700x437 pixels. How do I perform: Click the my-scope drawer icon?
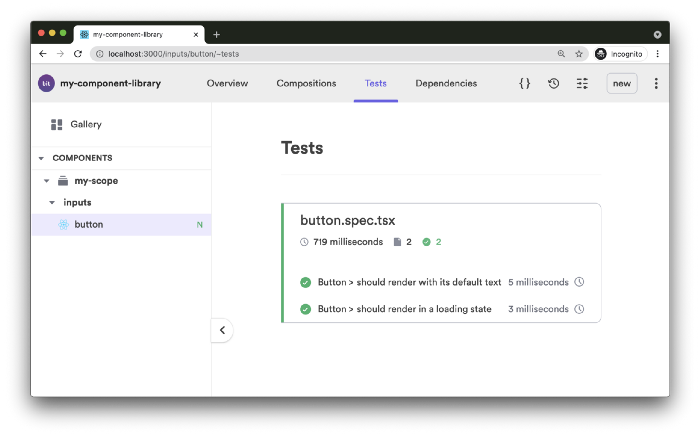point(63,181)
